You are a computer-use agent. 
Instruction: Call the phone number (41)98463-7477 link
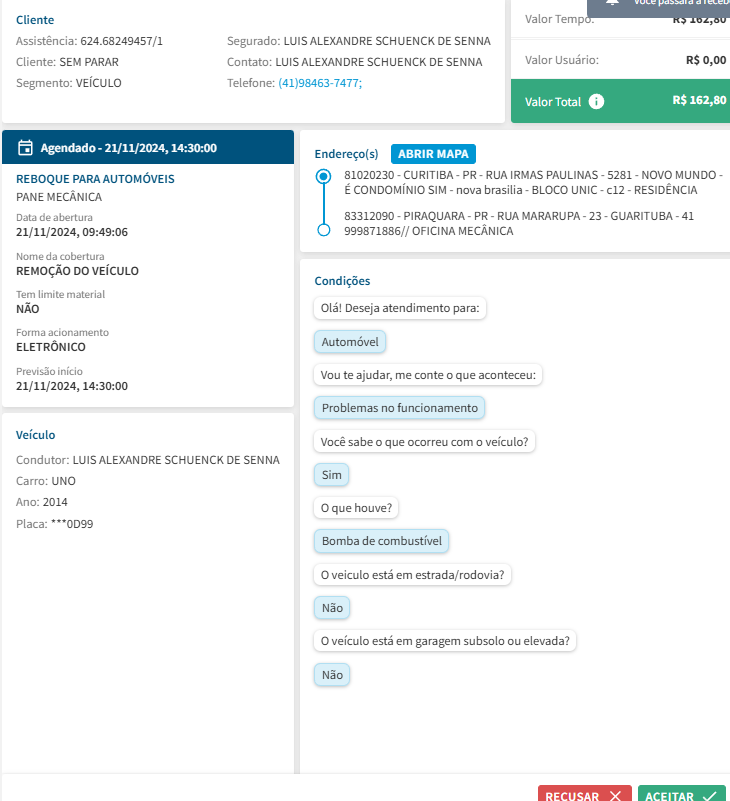pos(320,83)
